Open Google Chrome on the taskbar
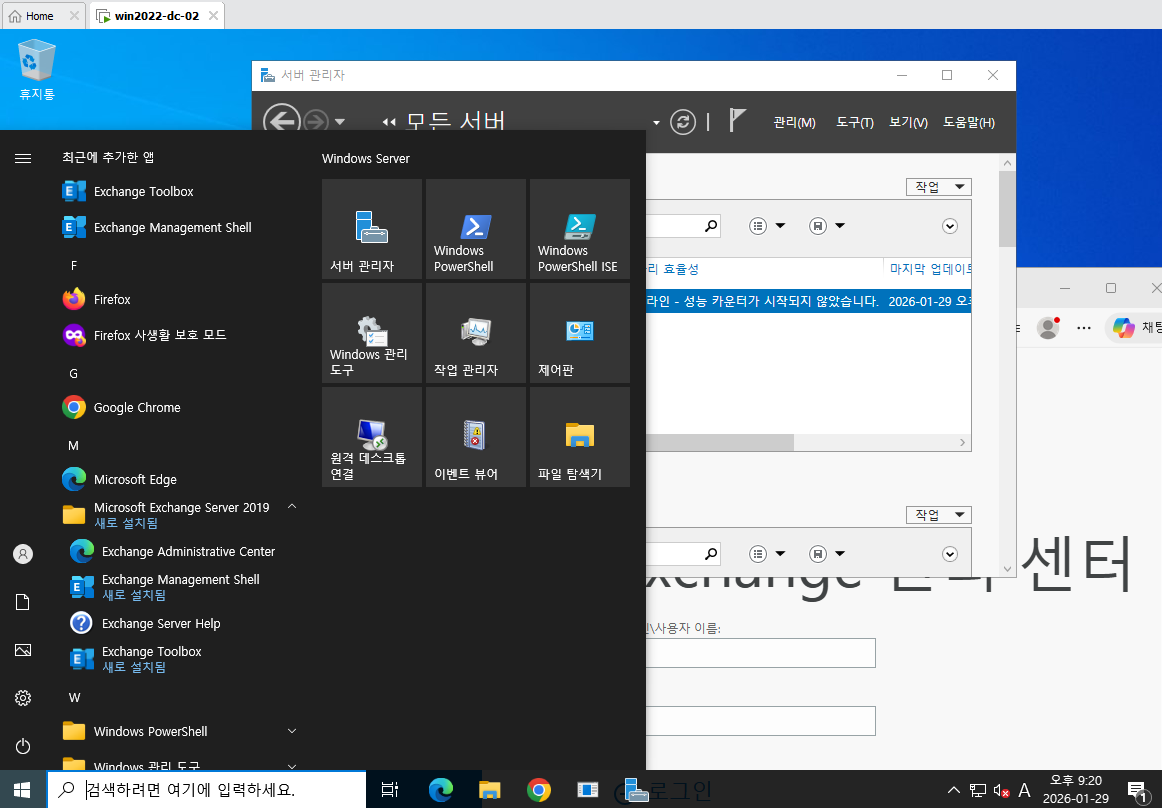Viewport: 1162px width, 808px height. [x=539, y=790]
